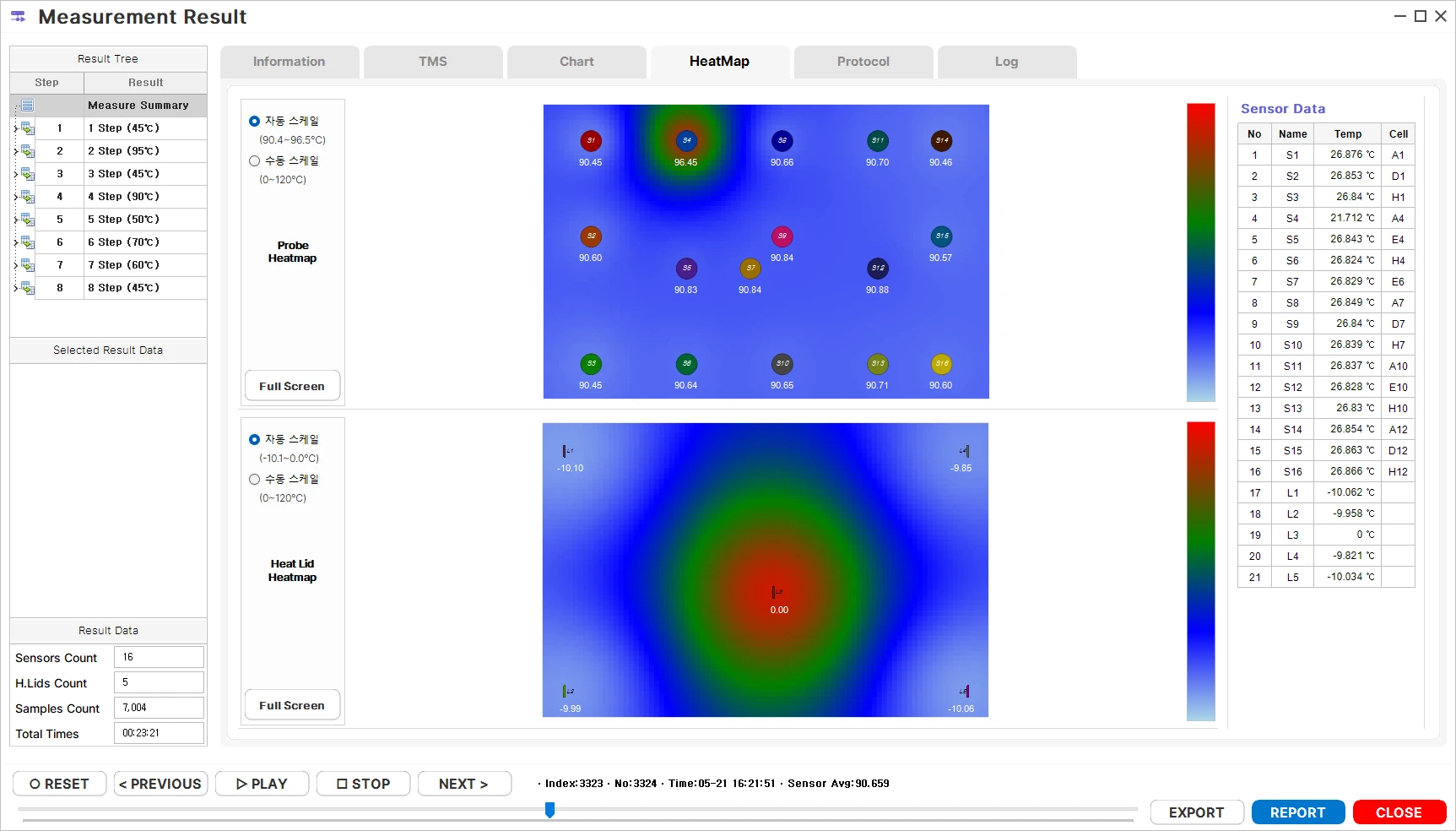Click Full Screen for the Heat Lid Heatmap
This screenshot has width=1456, height=831.
(292, 705)
